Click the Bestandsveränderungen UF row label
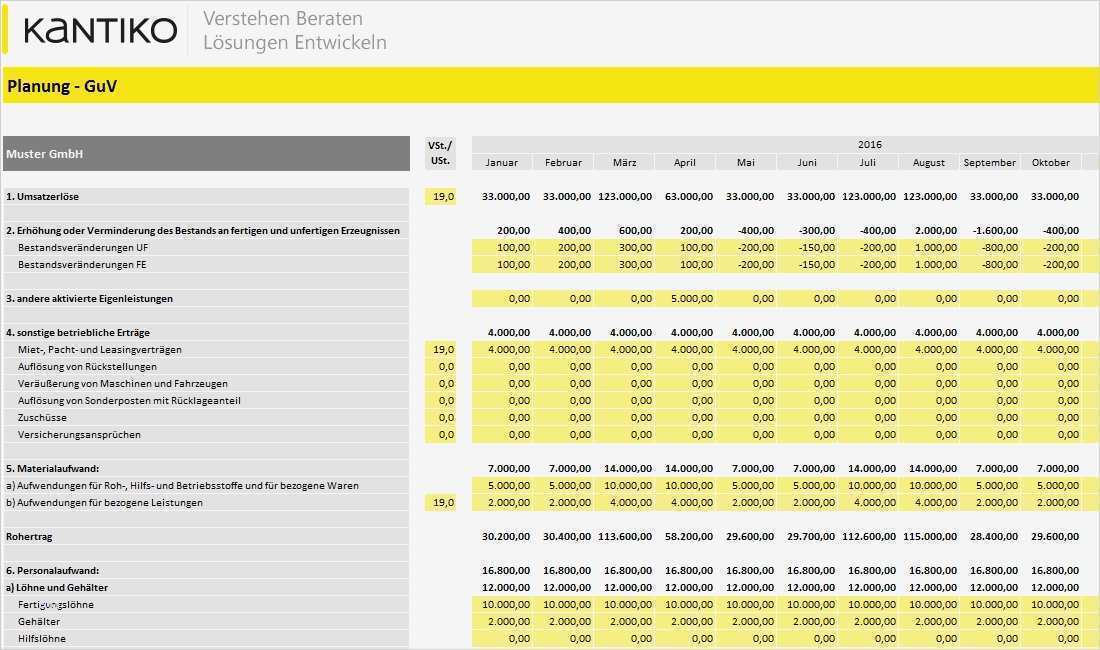The height and width of the screenshot is (650, 1100). [85, 247]
